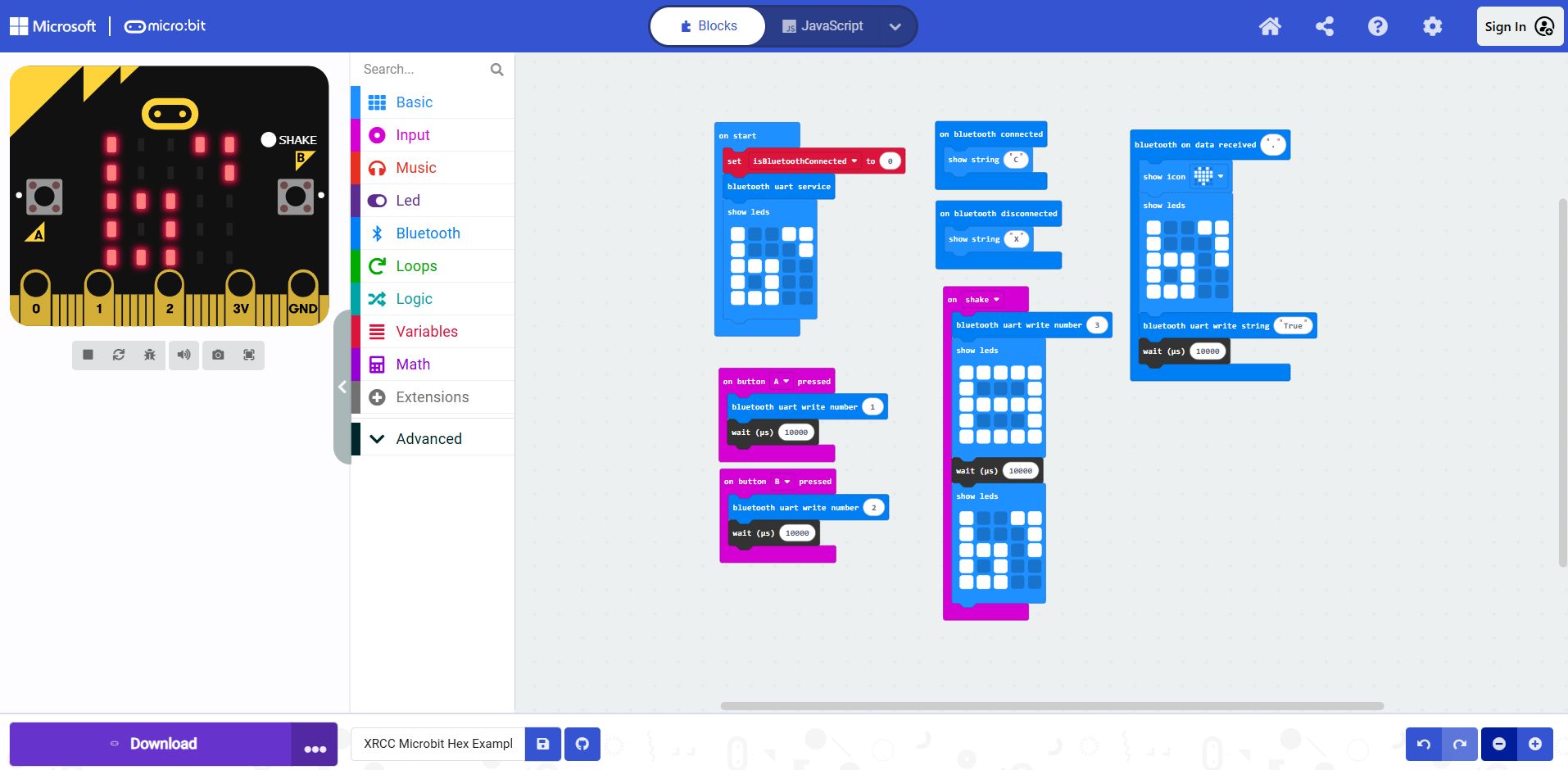
Task: Launch simulator in full screen
Action: coord(249,355)
